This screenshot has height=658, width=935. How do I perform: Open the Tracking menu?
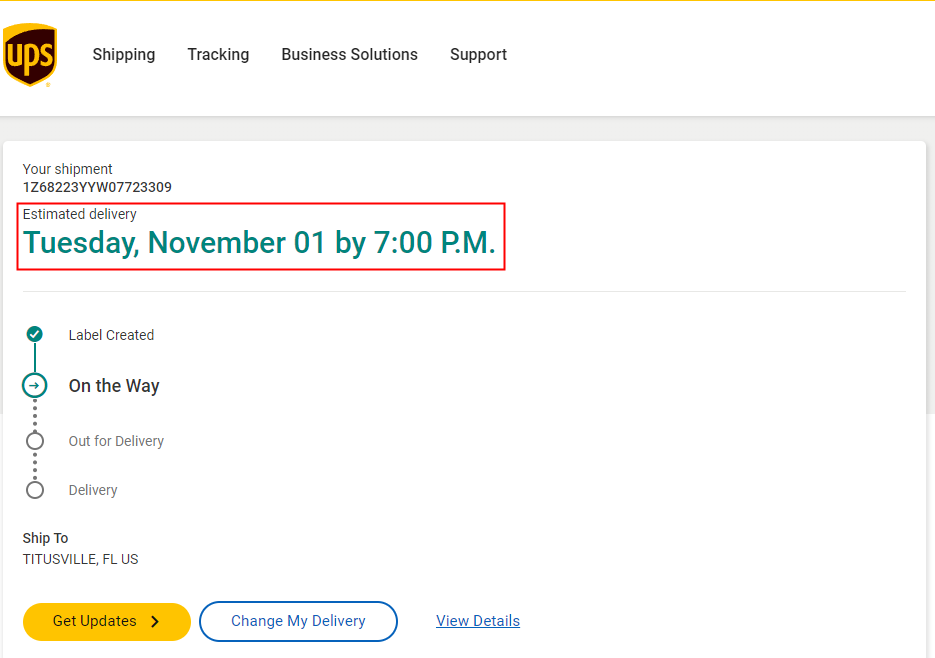point(218,55)
